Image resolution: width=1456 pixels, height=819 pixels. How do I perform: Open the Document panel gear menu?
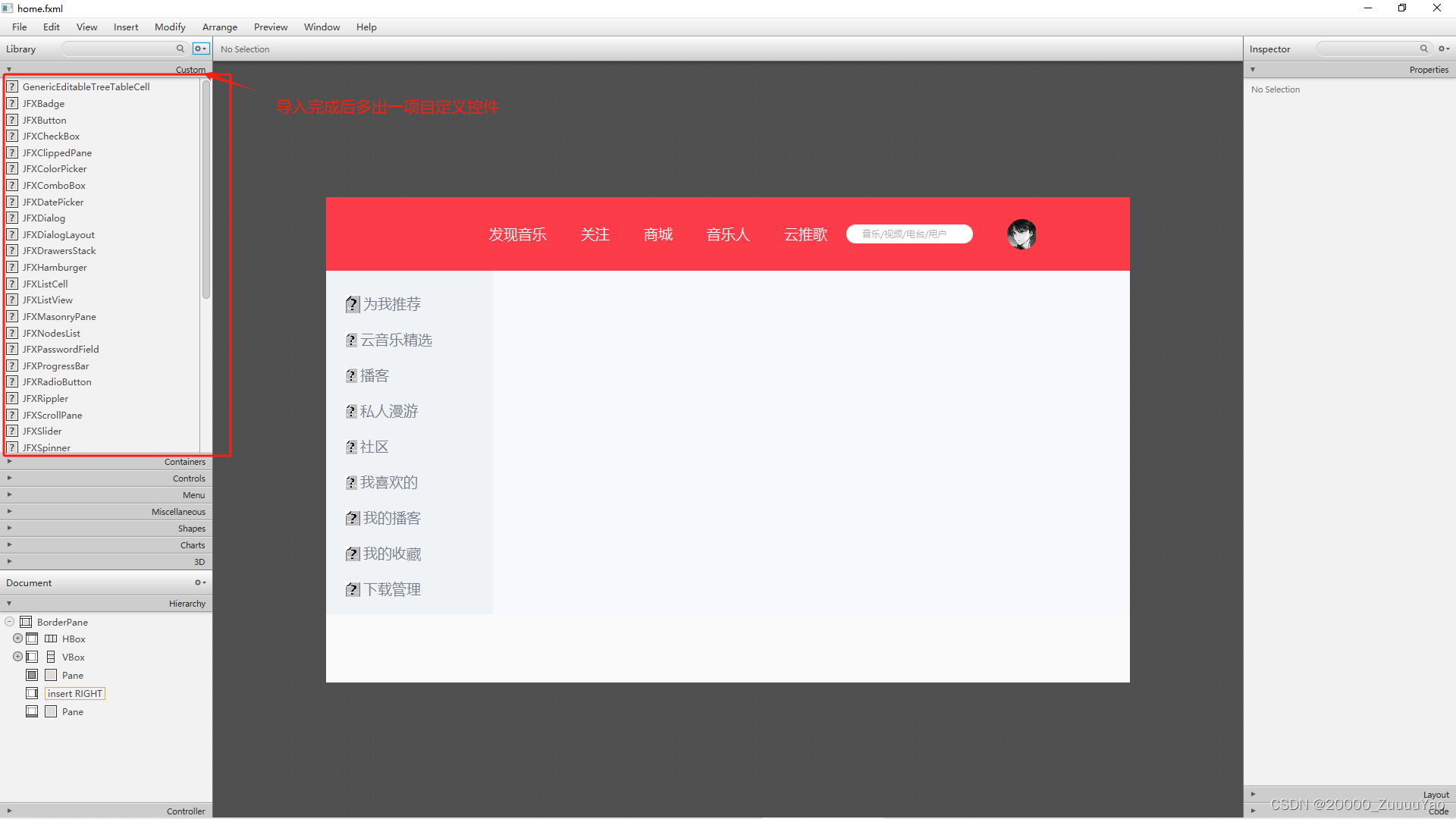pyautogui.click(x=200, y=583)
